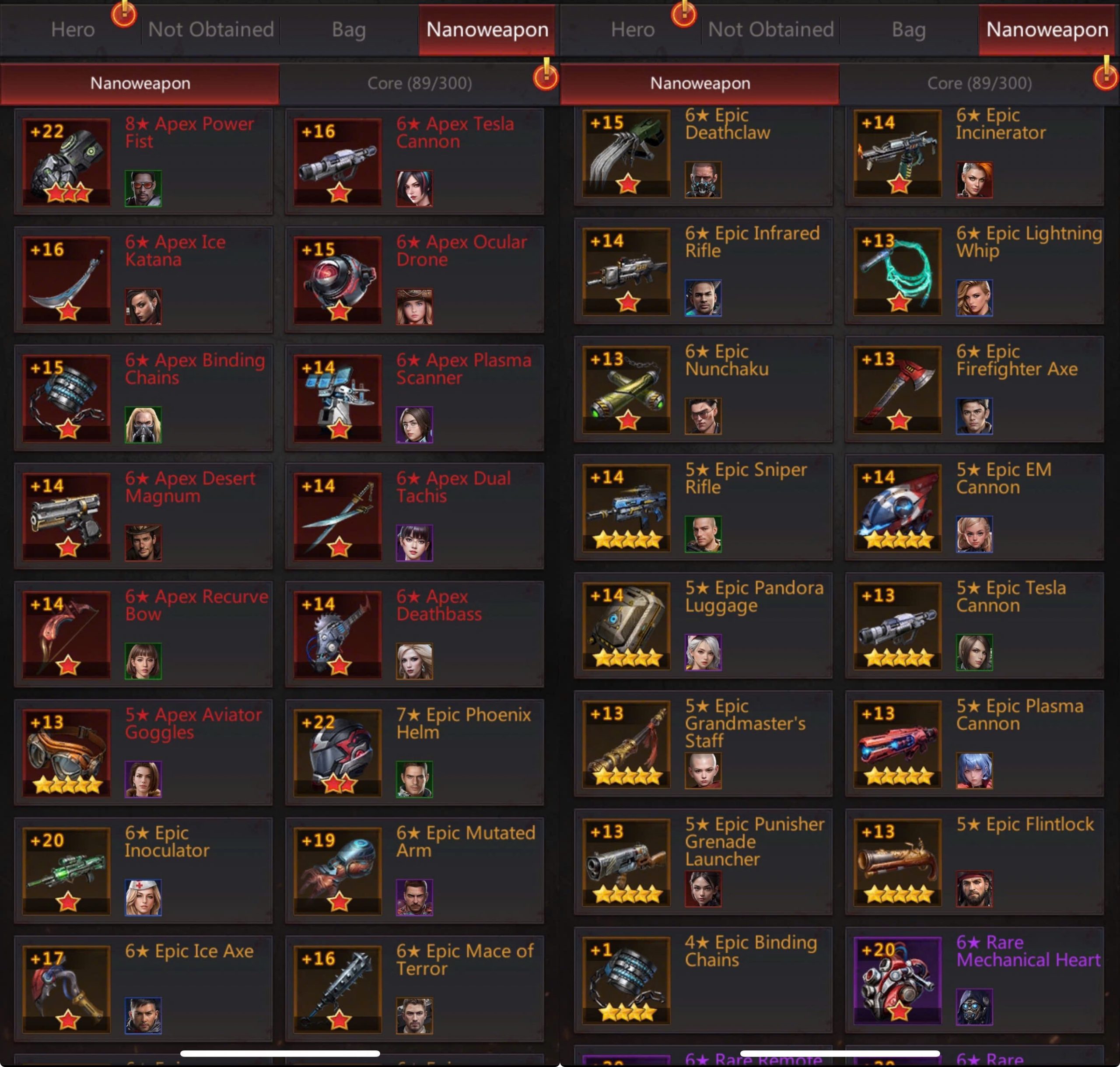The image size is (1120, 1067).
Task: Select the Epic Lightning Whip icon
Action: tap(898, 271)
